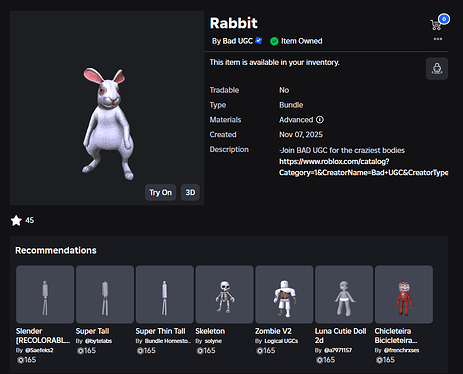The image size is (463, 374).
Task: Click the Slender [RECOLORABL... title
Action: point(43,336)
